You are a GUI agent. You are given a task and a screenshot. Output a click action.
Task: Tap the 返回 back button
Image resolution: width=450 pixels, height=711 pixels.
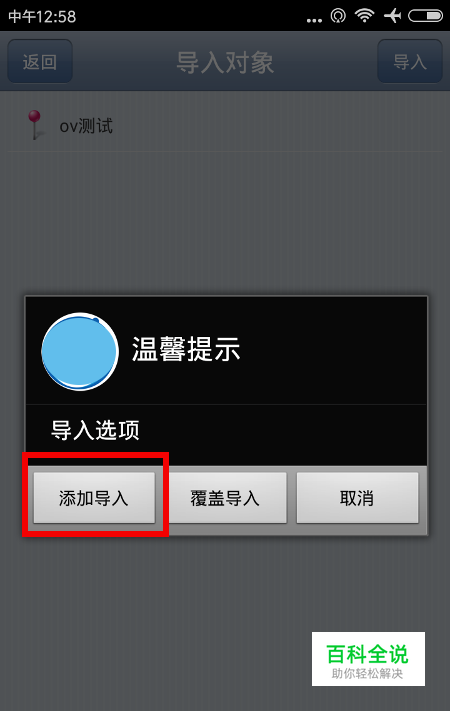click(40, 61)
